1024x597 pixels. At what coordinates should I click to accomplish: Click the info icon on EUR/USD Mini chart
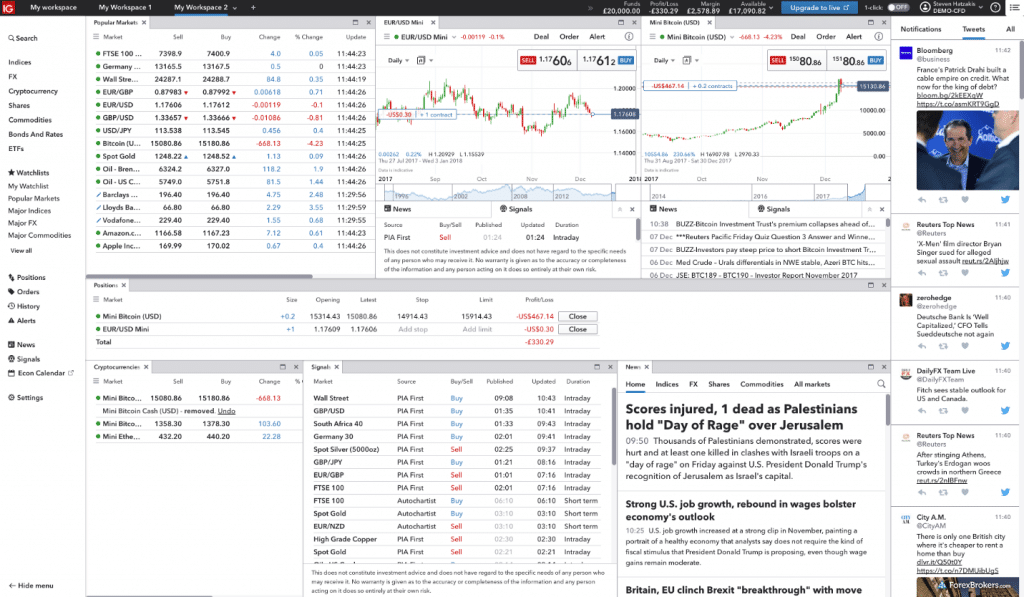pyautogui.click(x=628, y=36)
